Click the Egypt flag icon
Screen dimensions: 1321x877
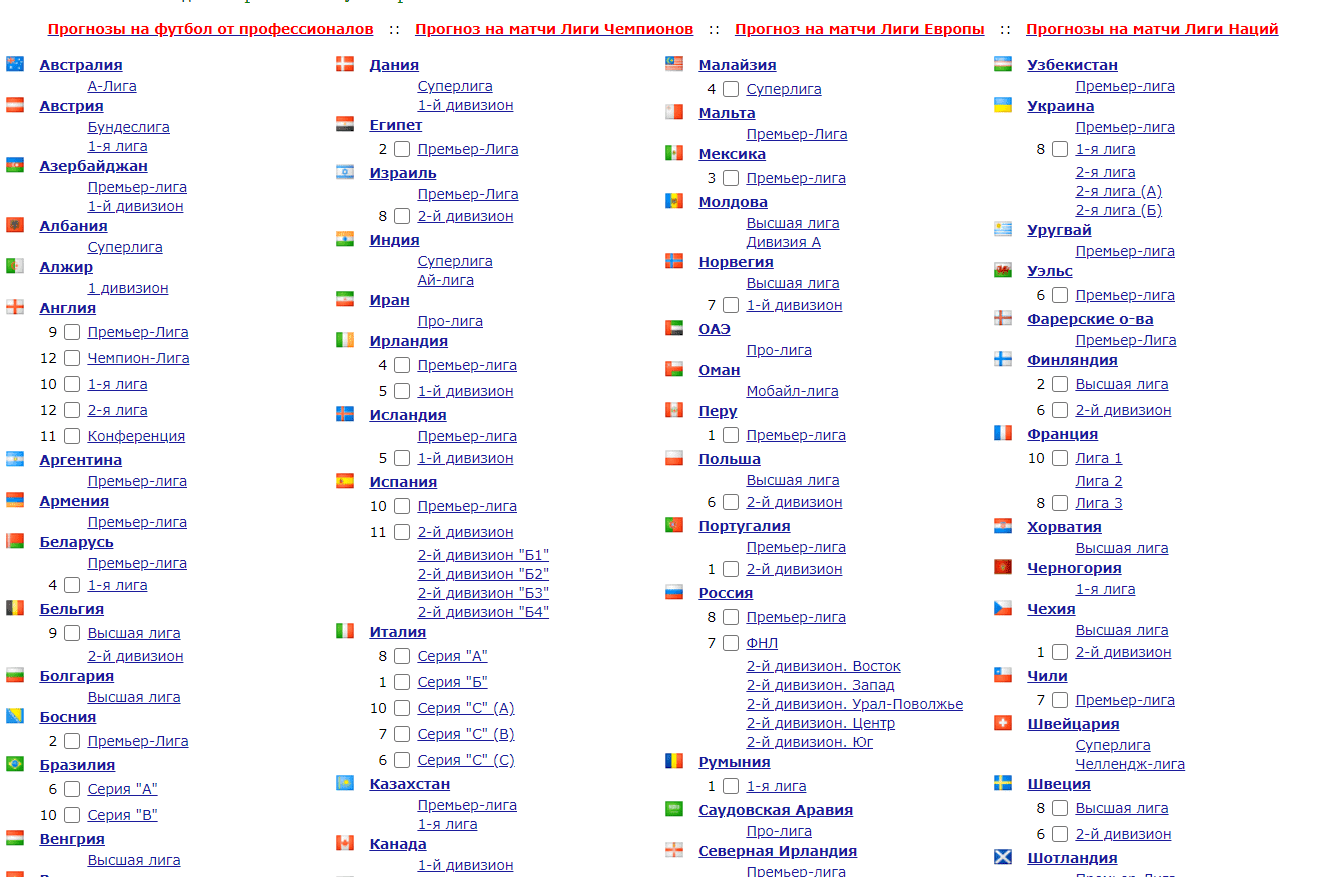click(345, 124)
